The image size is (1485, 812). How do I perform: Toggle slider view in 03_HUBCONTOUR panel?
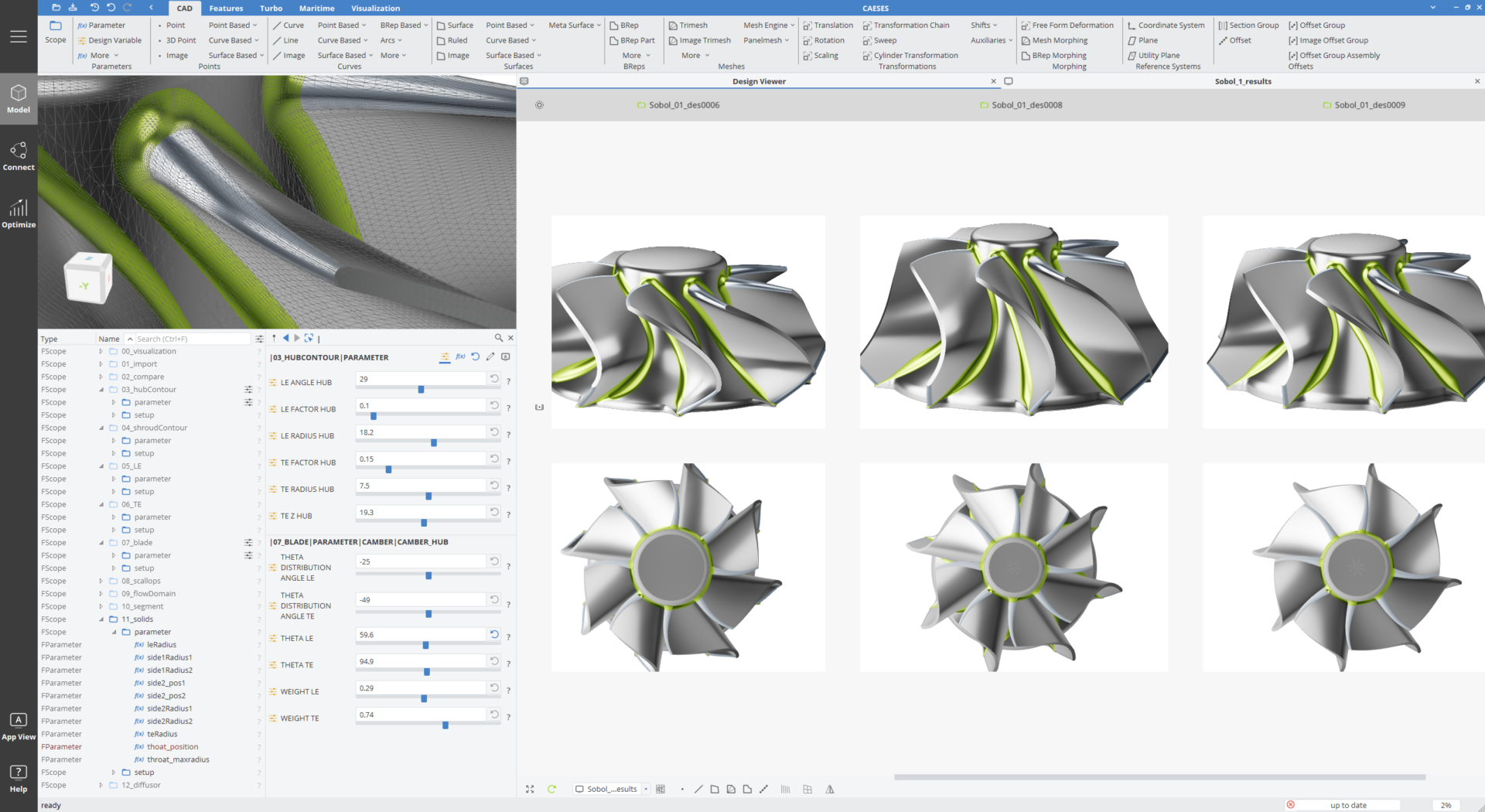coord(445,357)
